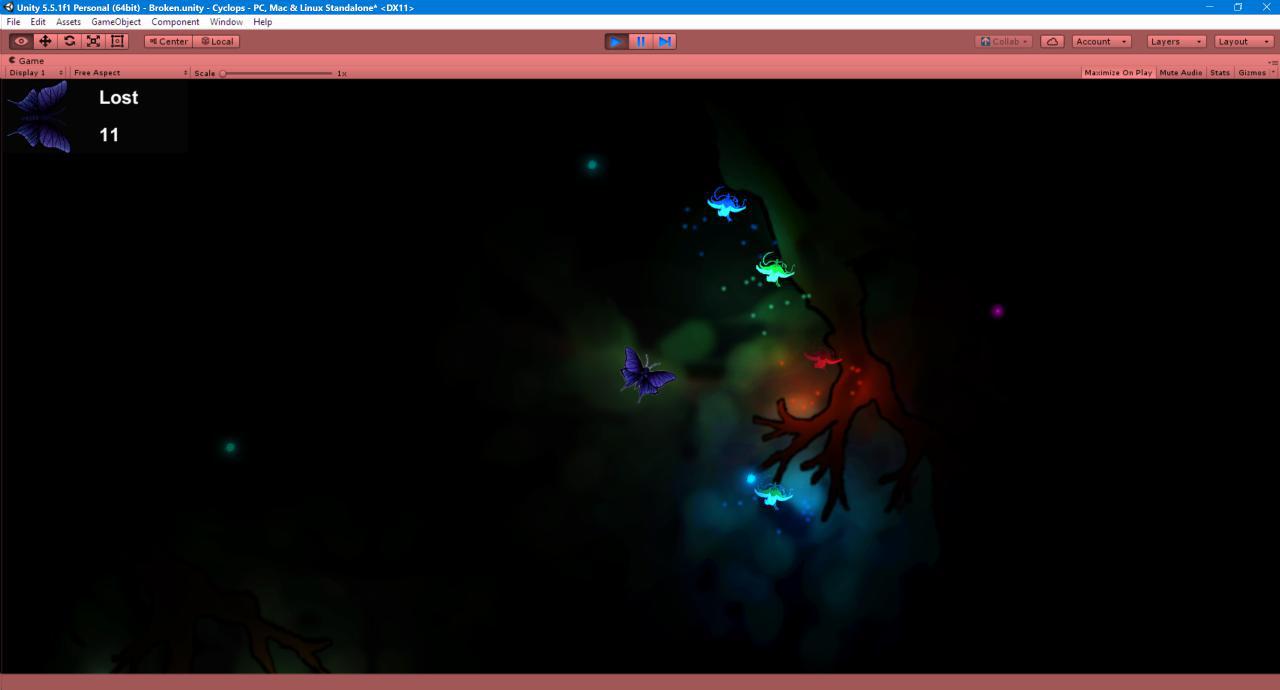Expand the Layers dropdown
Image resolution: width=1280 pixels, height=690 pixels.
pos(1175,41)
